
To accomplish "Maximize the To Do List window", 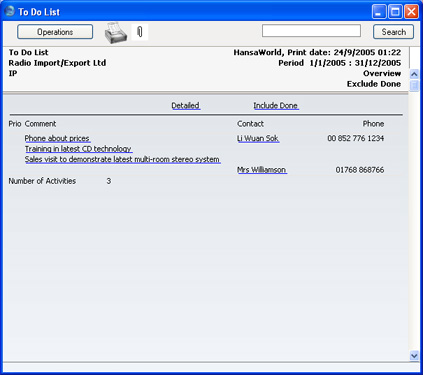I will coord(395,12).
